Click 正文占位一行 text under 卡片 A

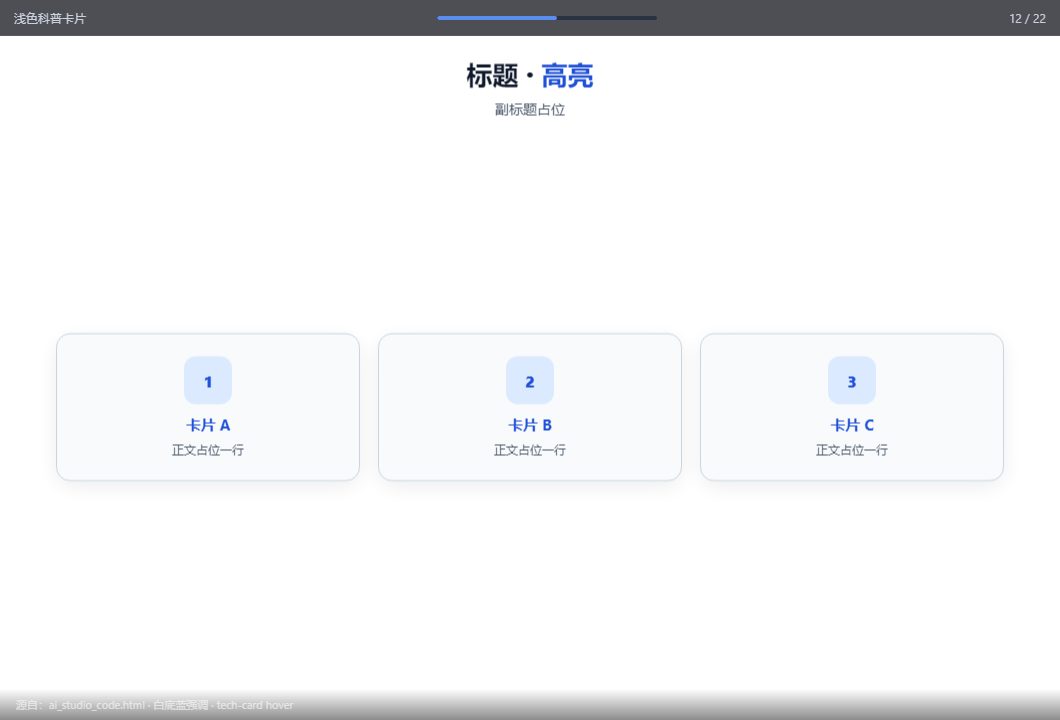tap(208, 450)
